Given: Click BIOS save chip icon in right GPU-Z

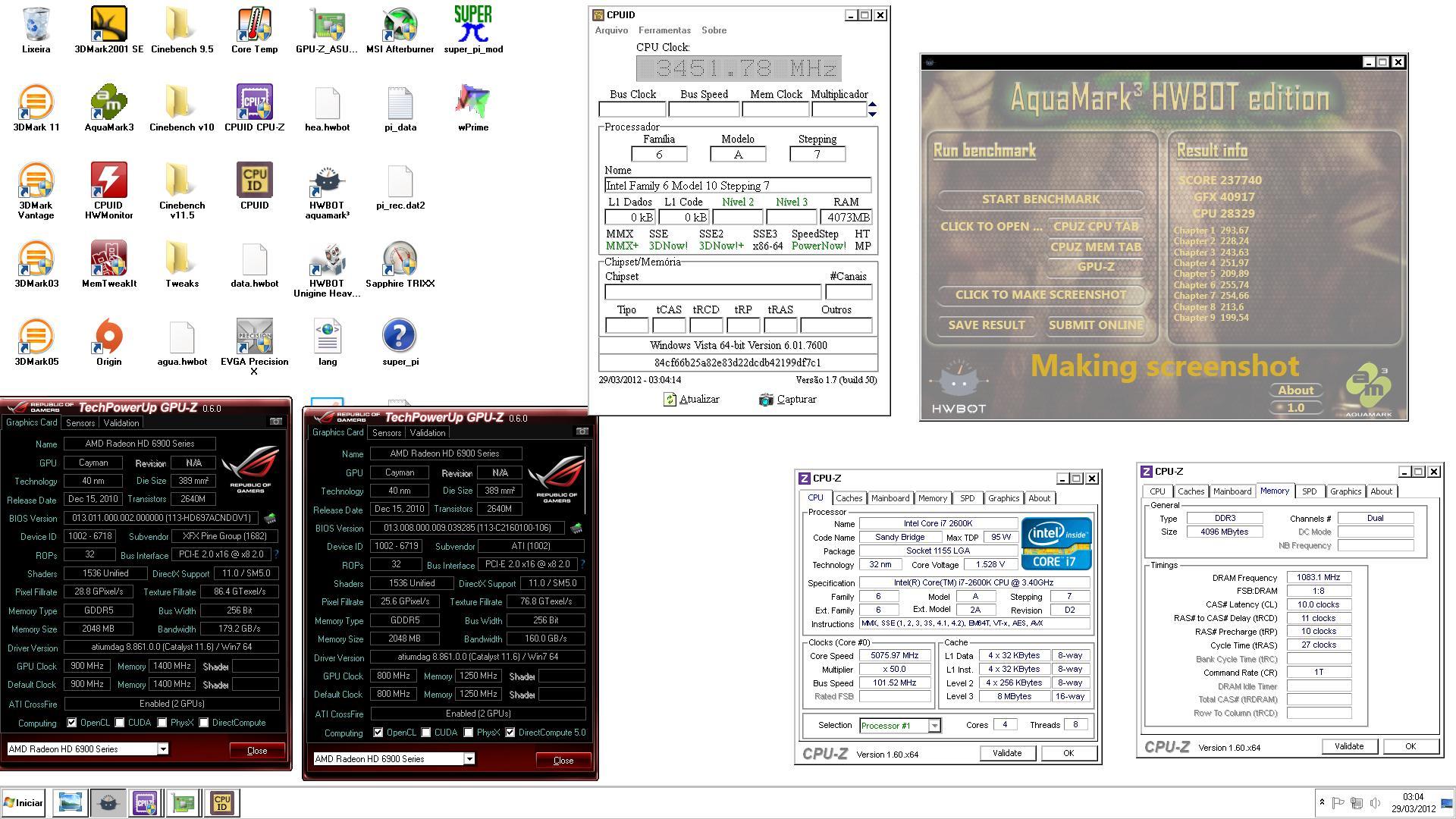Looking at the screenshot, I should [576, 528].
